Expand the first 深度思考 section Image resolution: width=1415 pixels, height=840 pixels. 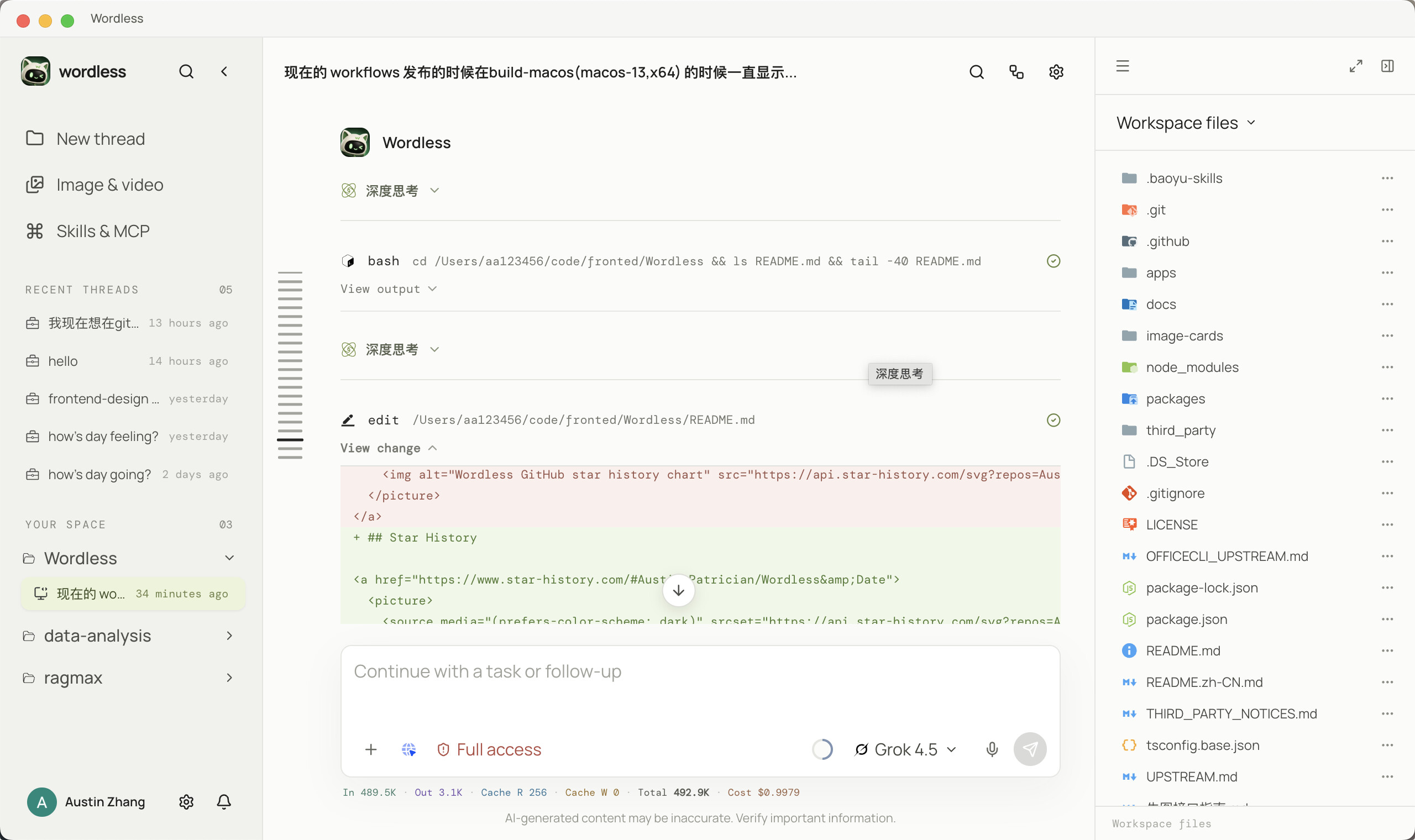[x=391, y=191]
